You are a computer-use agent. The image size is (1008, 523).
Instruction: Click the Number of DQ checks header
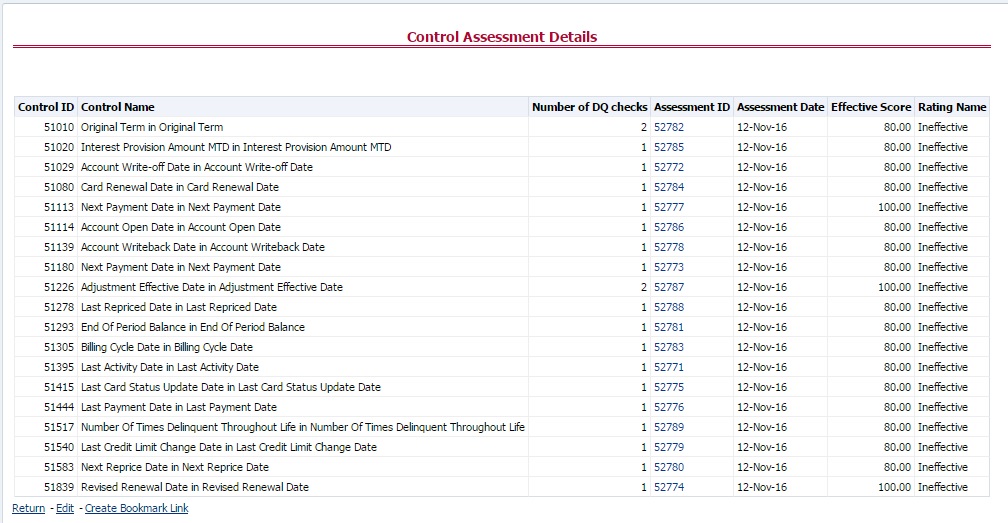click(590, 107)
